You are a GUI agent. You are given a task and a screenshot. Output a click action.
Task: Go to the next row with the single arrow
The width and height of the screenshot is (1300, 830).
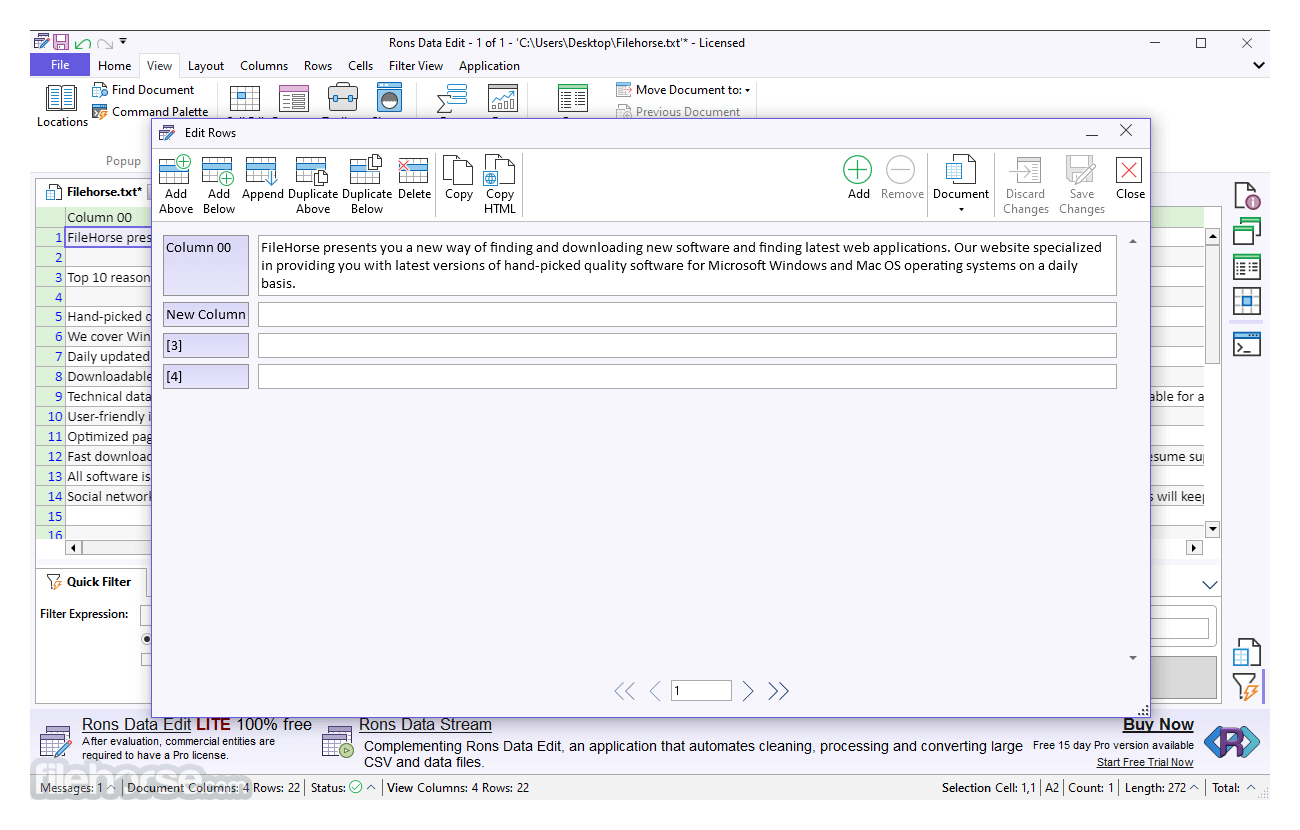tap(748, 691)
